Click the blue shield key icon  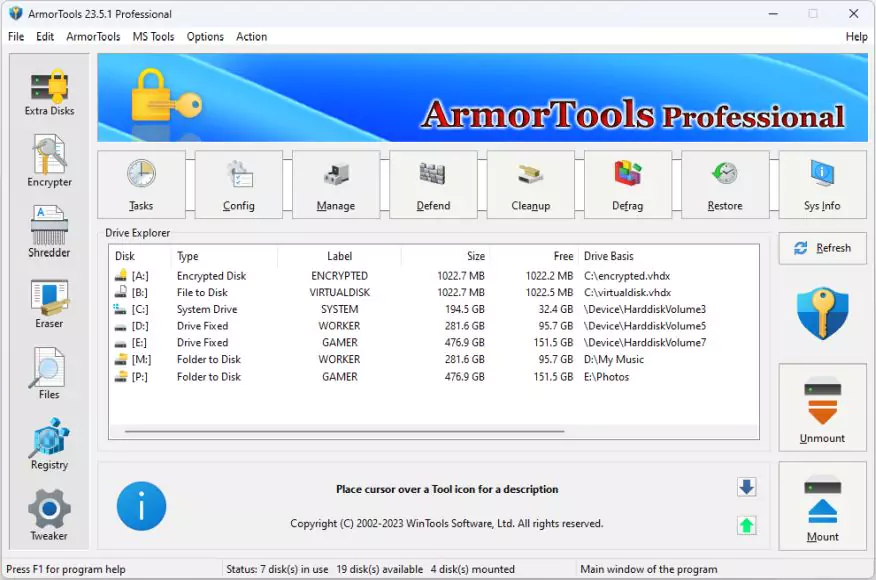click(822, 313)
